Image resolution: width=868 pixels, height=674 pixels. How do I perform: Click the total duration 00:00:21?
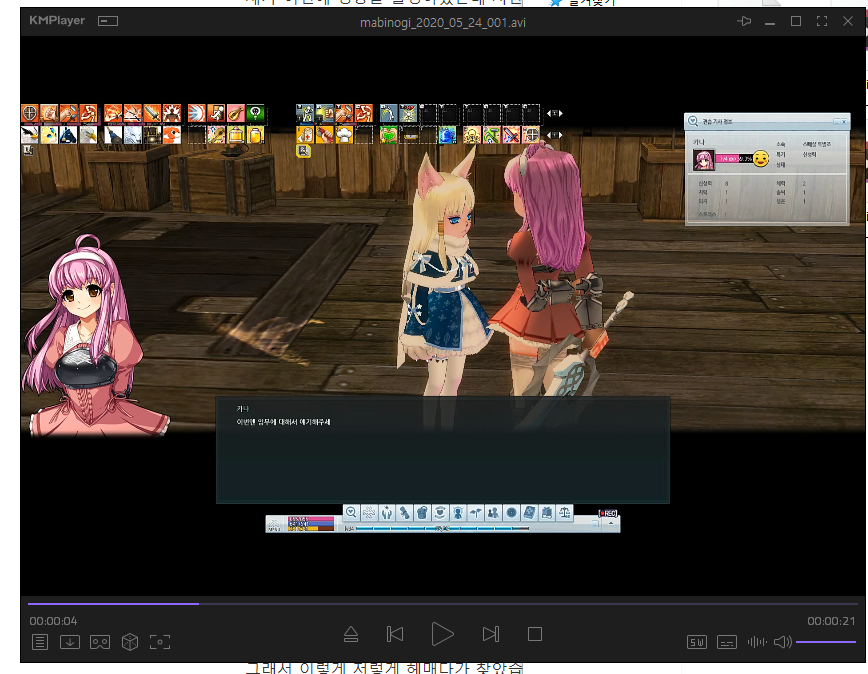click(831, 621)
